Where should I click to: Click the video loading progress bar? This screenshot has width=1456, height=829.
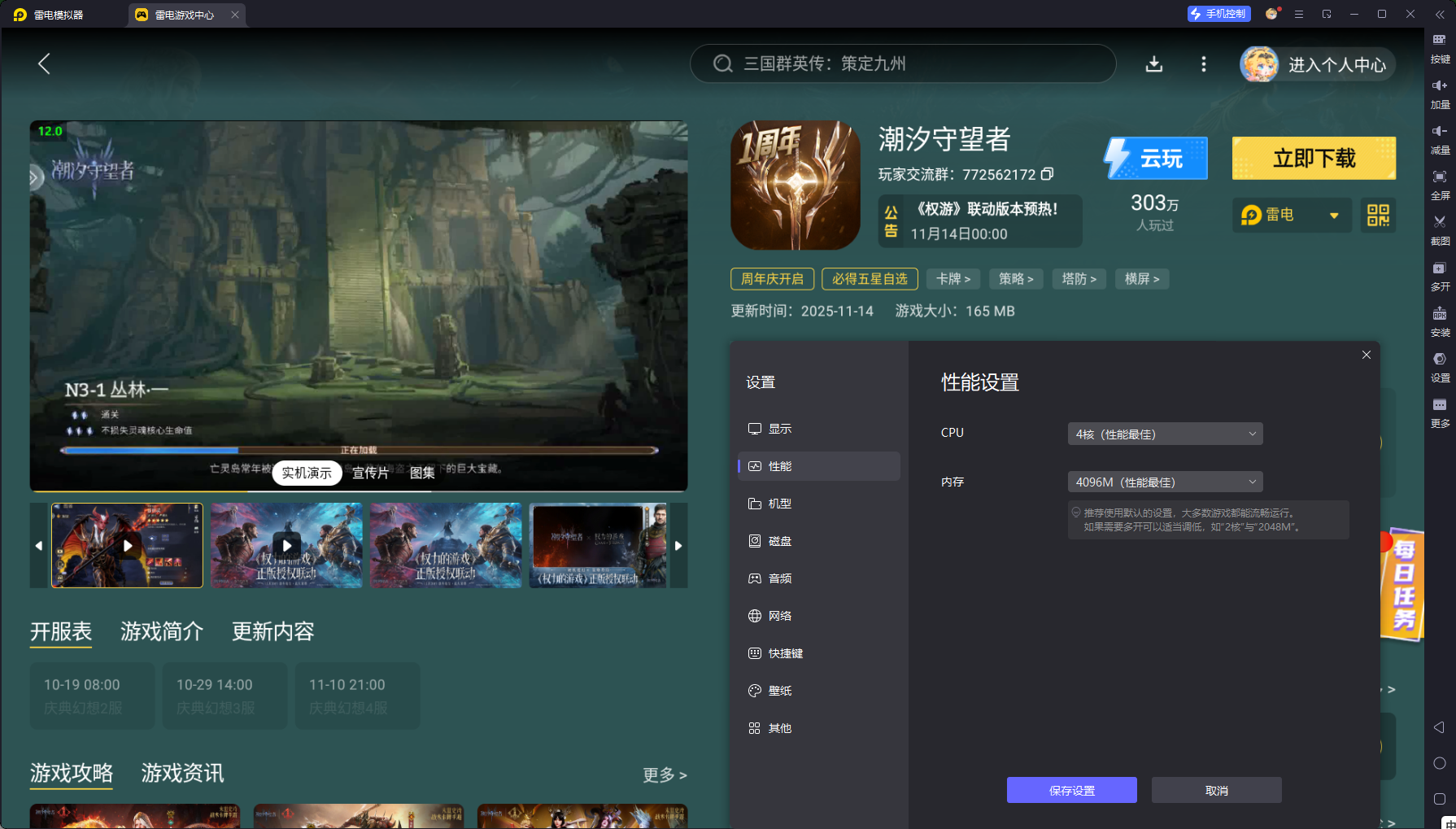(x=359, y=450)
